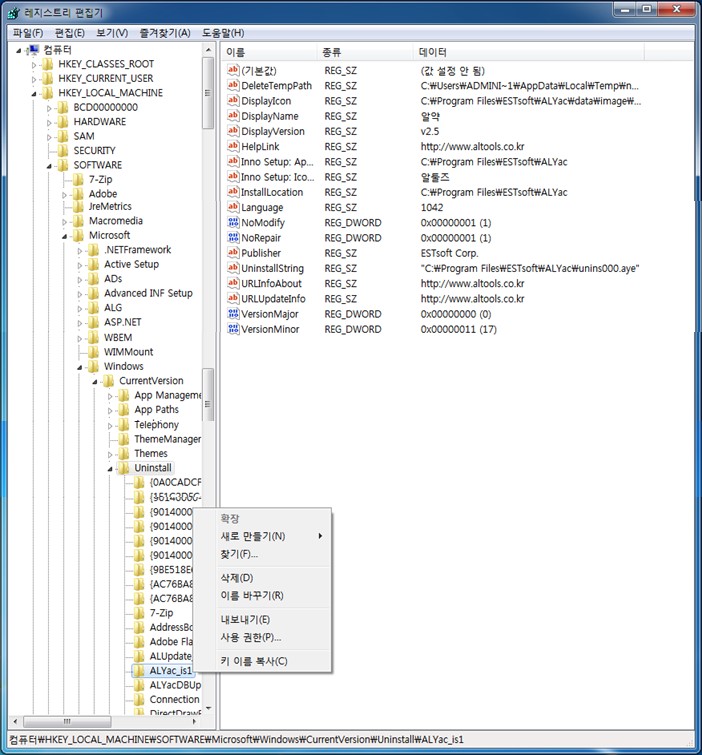Select the Publisher value icon
The image size is (702, 755).
point(233,254)
